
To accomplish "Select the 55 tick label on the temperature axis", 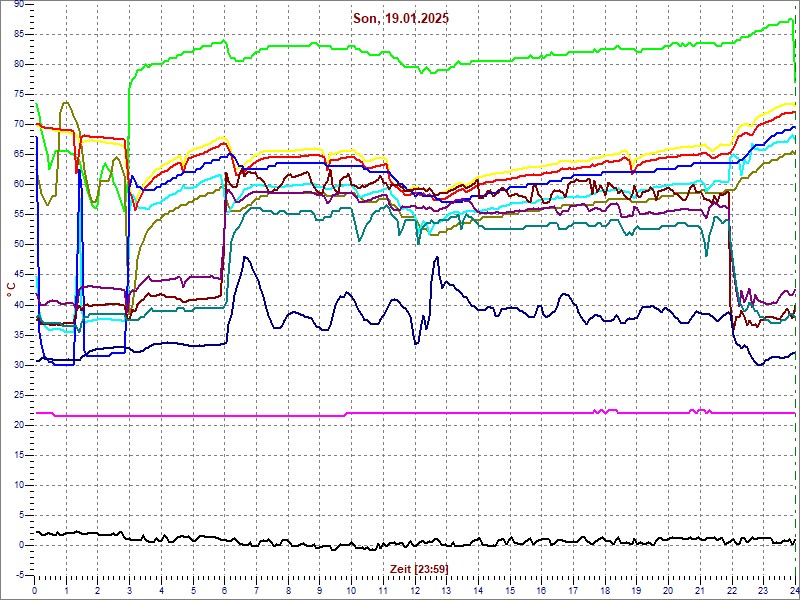I will (18, 215).
